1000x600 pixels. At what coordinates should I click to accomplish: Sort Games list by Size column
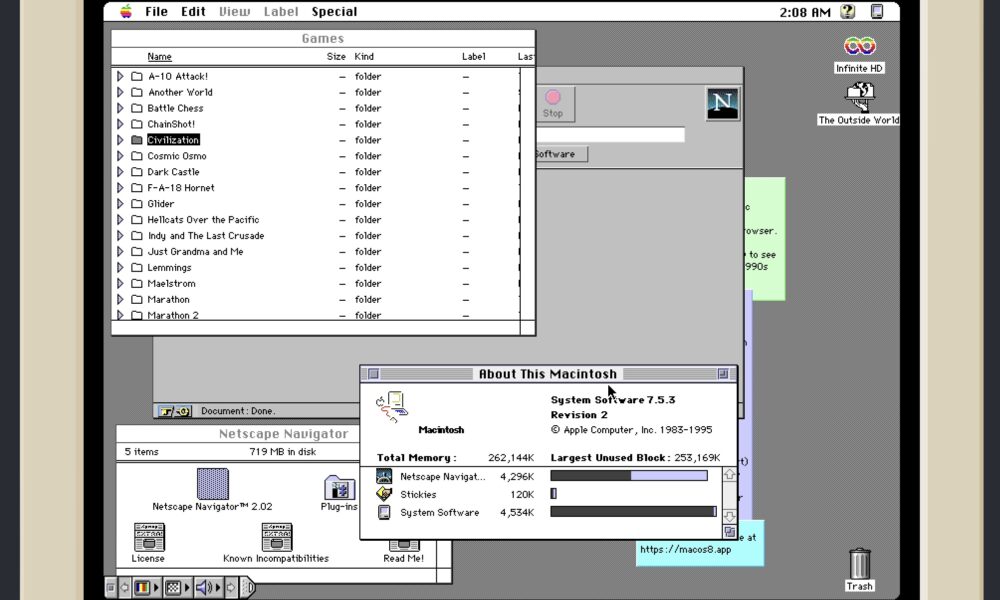[x=336, y=57]
